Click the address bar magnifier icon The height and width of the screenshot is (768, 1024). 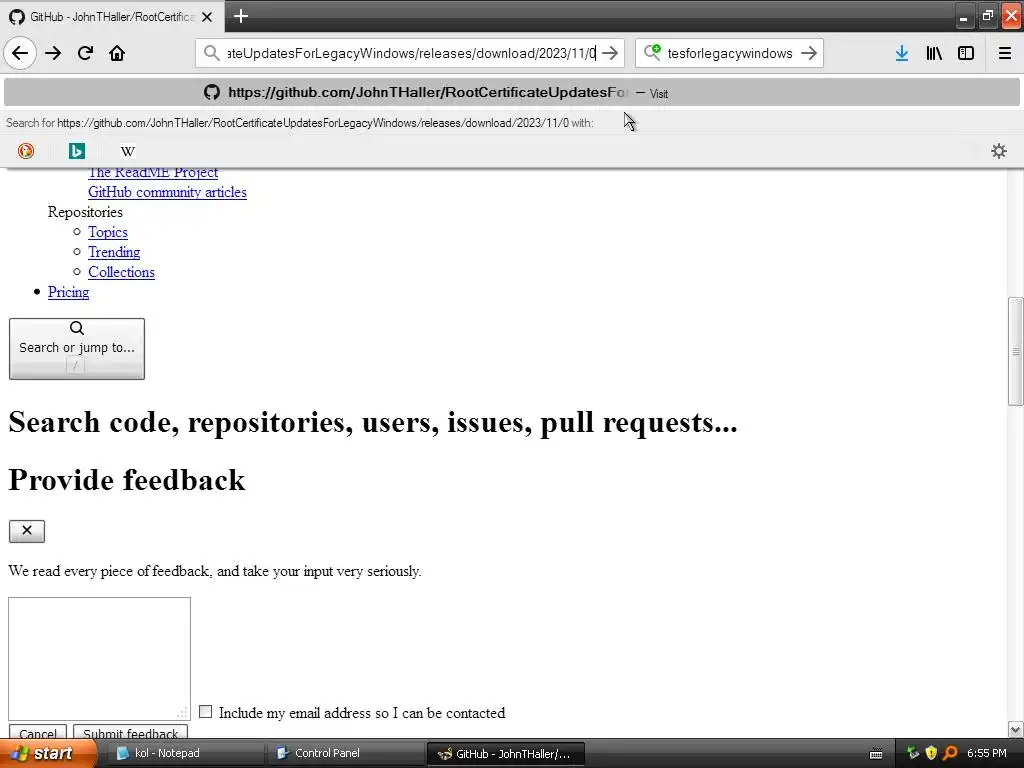[211, 53]
